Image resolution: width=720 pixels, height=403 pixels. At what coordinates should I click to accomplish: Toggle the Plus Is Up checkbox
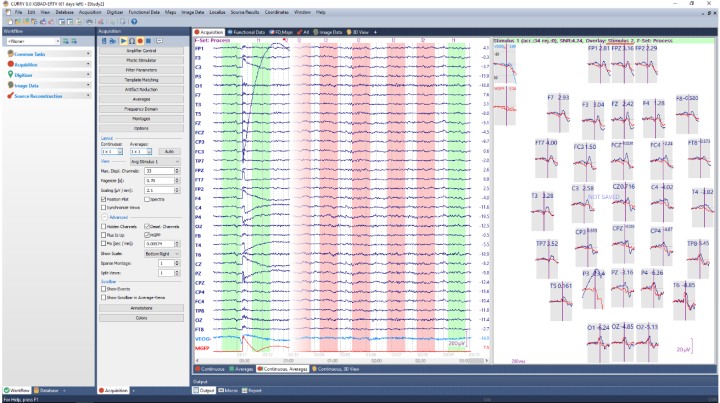103,235
